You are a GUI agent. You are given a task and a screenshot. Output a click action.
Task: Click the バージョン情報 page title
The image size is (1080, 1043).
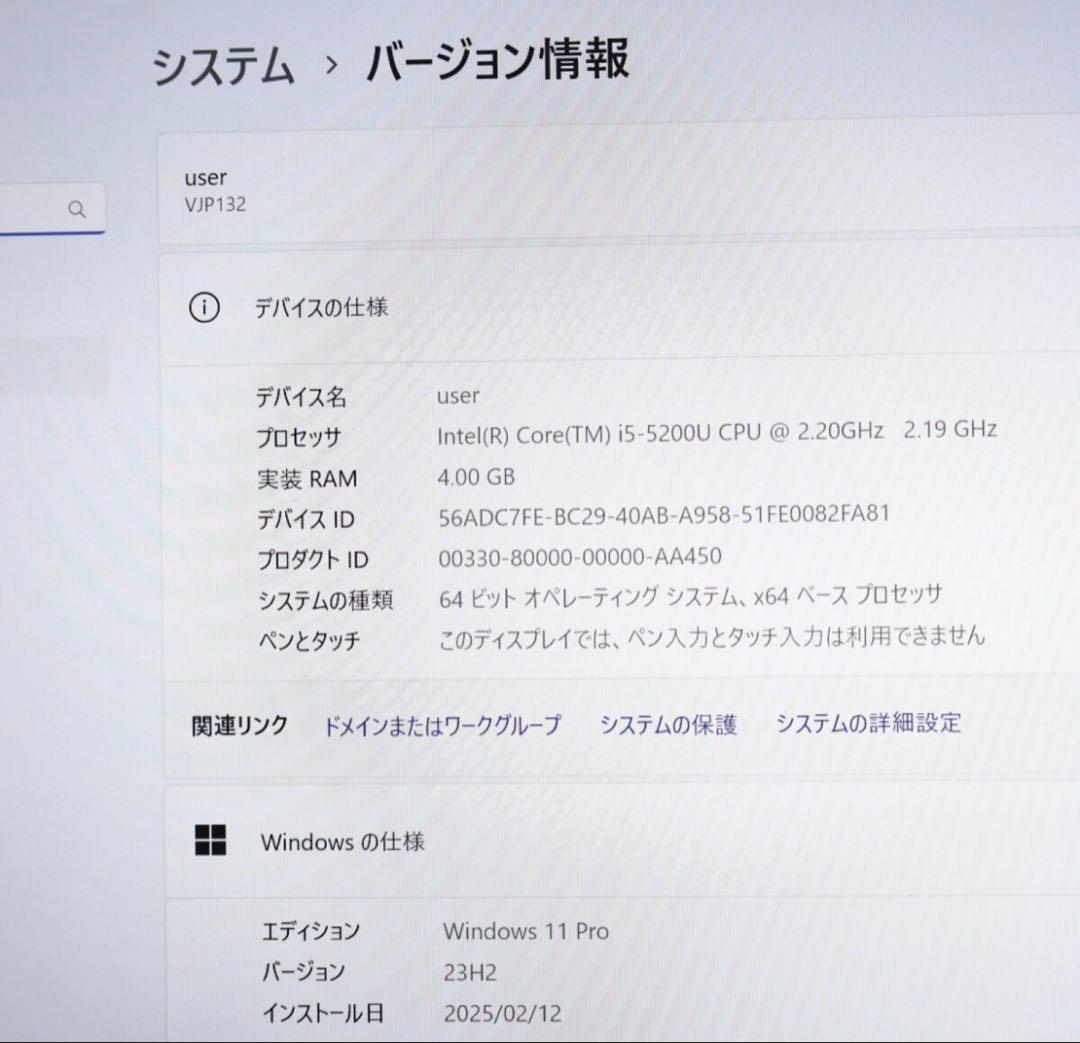click(497, 59)
